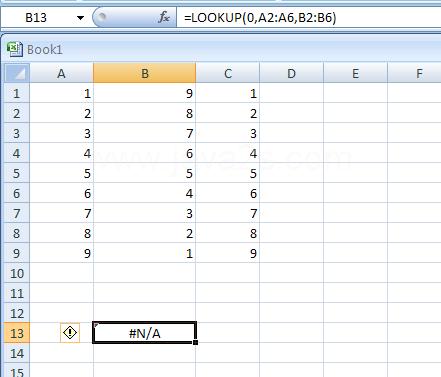Viewport: 441px width, 377px height.
Task: Click cell A7 containing 7
Action: click(x=62, y=213)
